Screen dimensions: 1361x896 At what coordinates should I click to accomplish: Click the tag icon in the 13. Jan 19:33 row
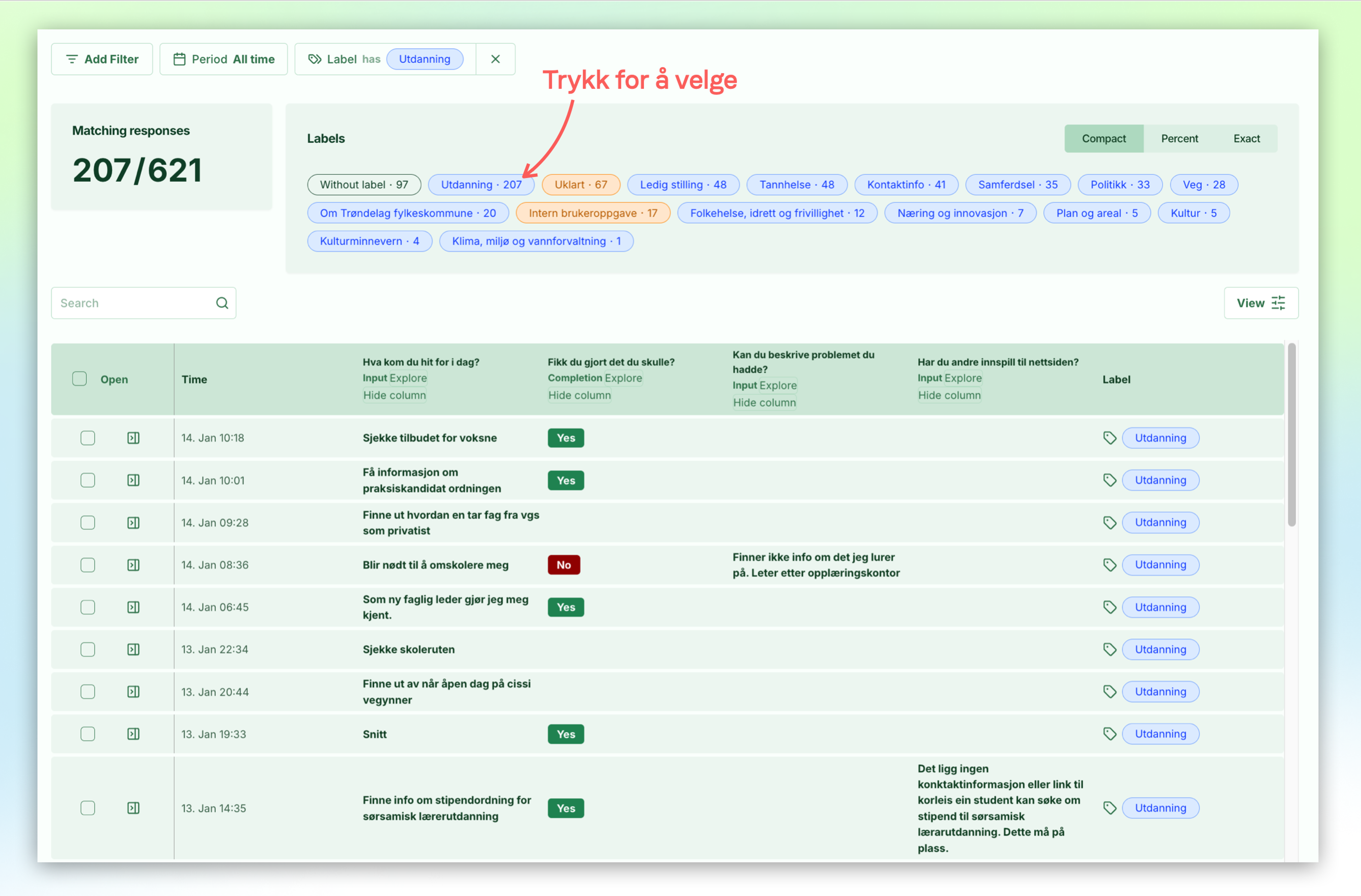click(1109, 734)
